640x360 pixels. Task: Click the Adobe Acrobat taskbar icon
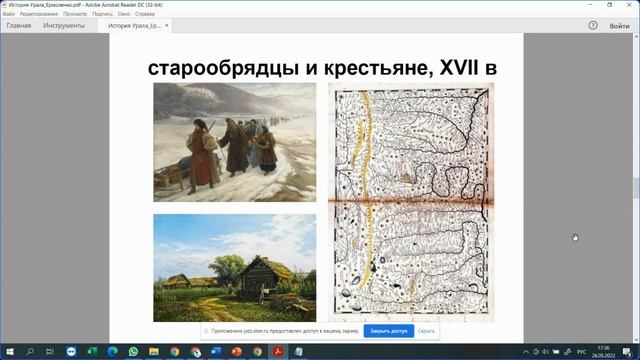click(x=278, y=351)
